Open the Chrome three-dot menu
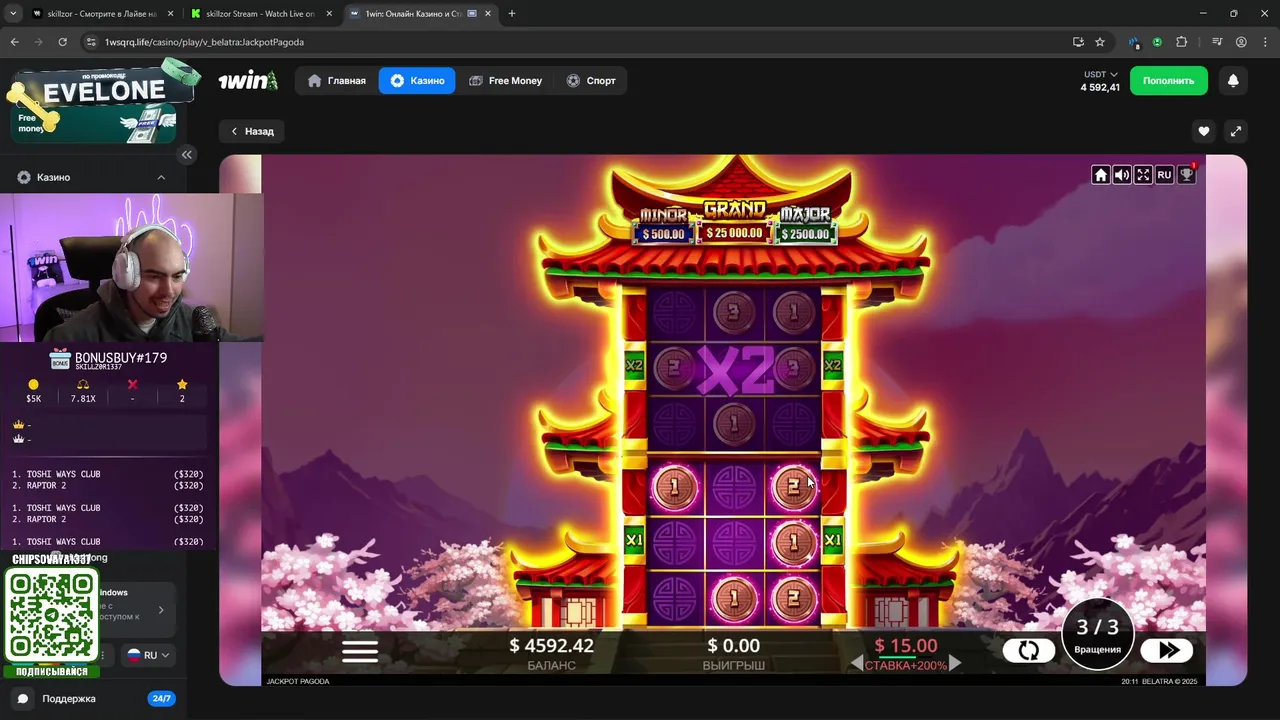Image resolution: width=1280 pixels, height=720 pixels. 1265,42
